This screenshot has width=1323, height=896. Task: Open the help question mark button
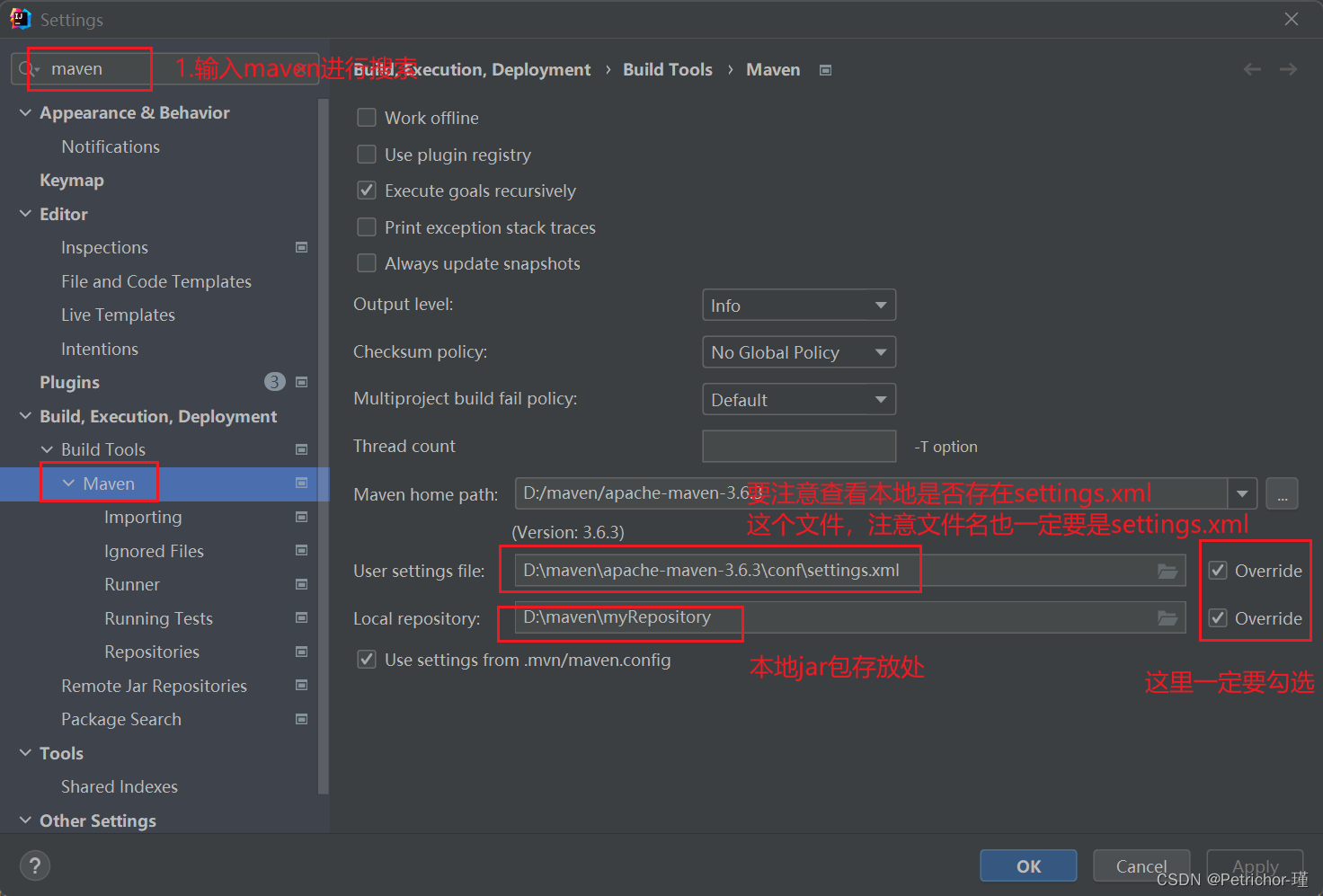(x=35, y=866)
